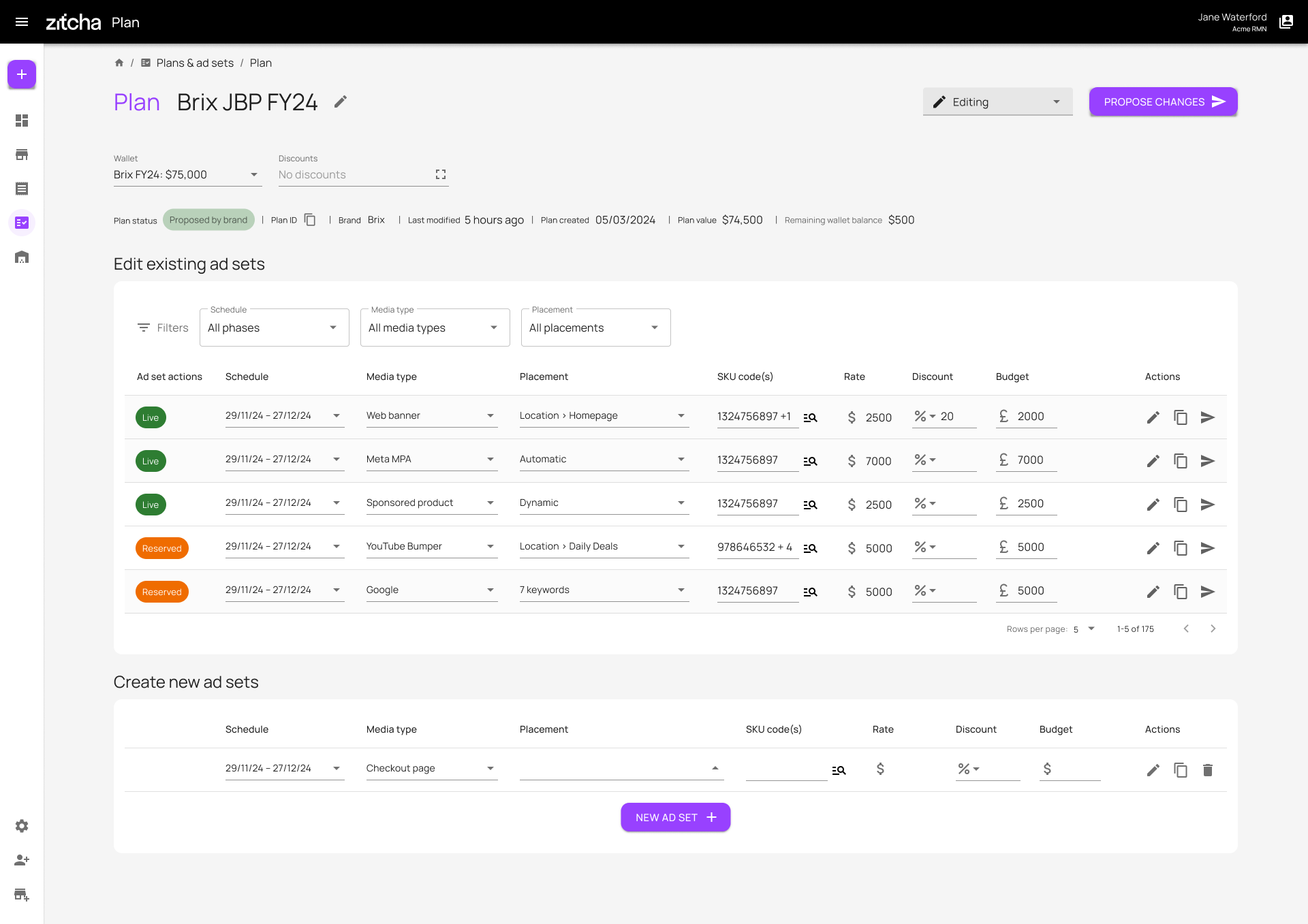Viewport: 1308px width, 924px height.
Task: Open the dashboard panel from the sidebar
Action: [22, 121]
